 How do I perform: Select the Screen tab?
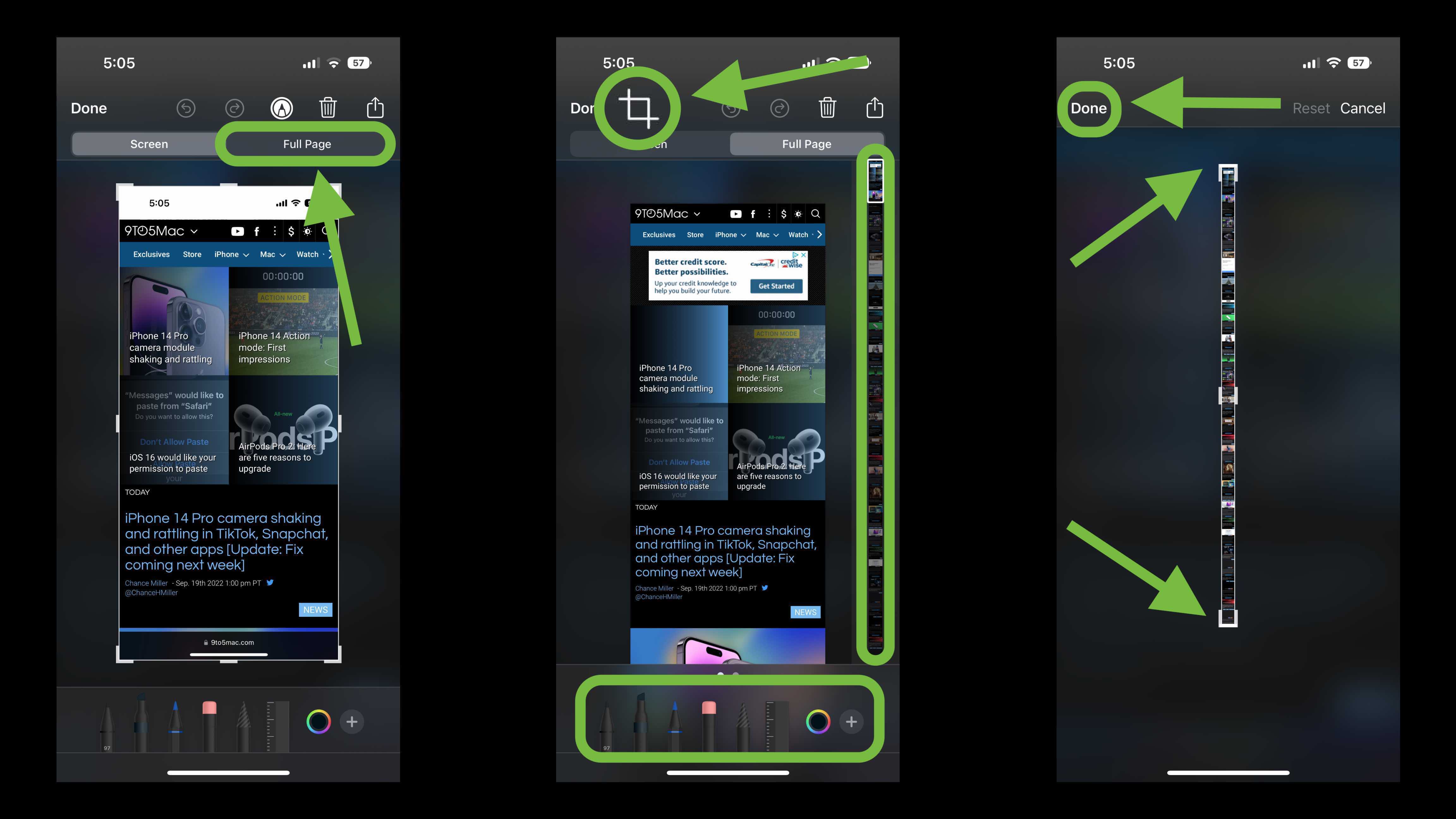[x=148, y=143]
